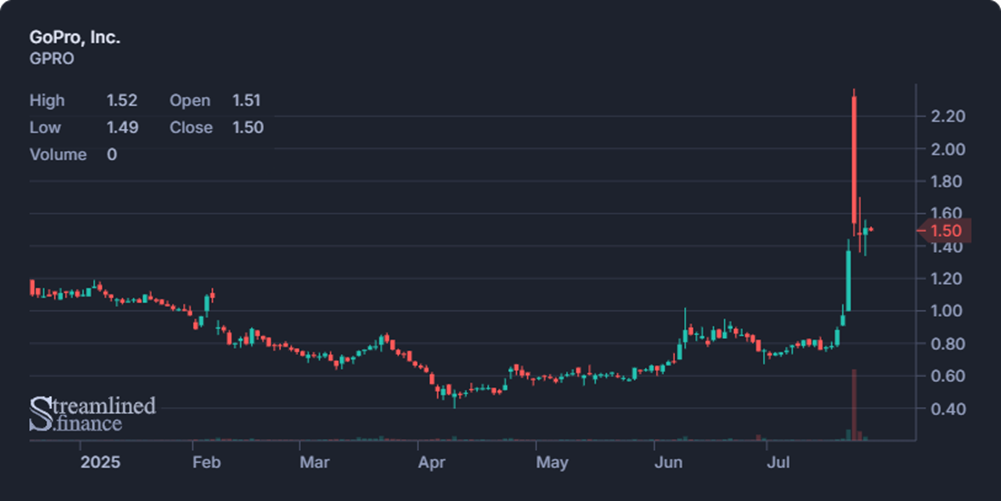Click the 1.20 price axis label

point(947,279)
